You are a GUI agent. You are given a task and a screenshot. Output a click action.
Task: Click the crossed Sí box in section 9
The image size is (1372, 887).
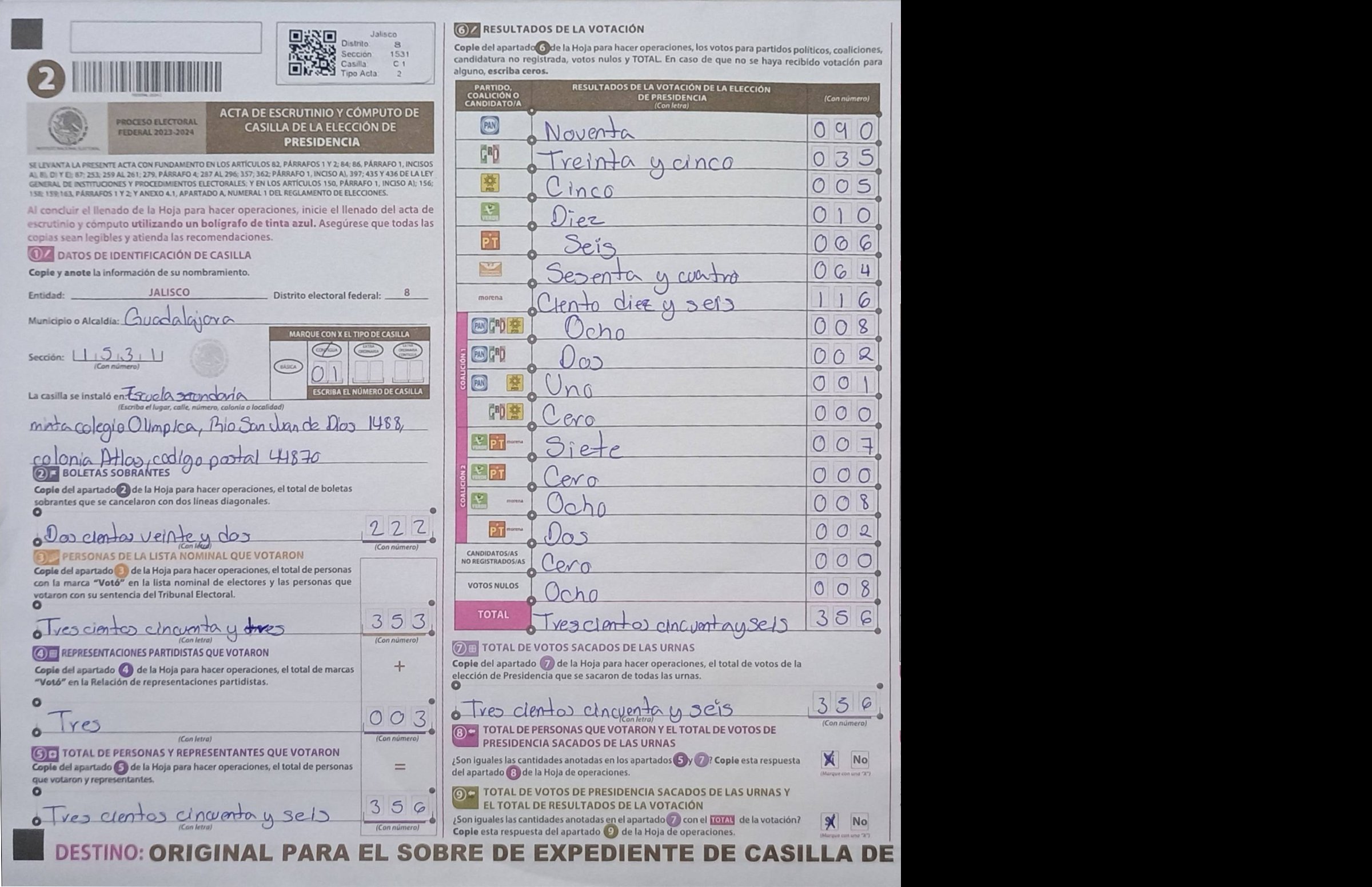point(829,821)
